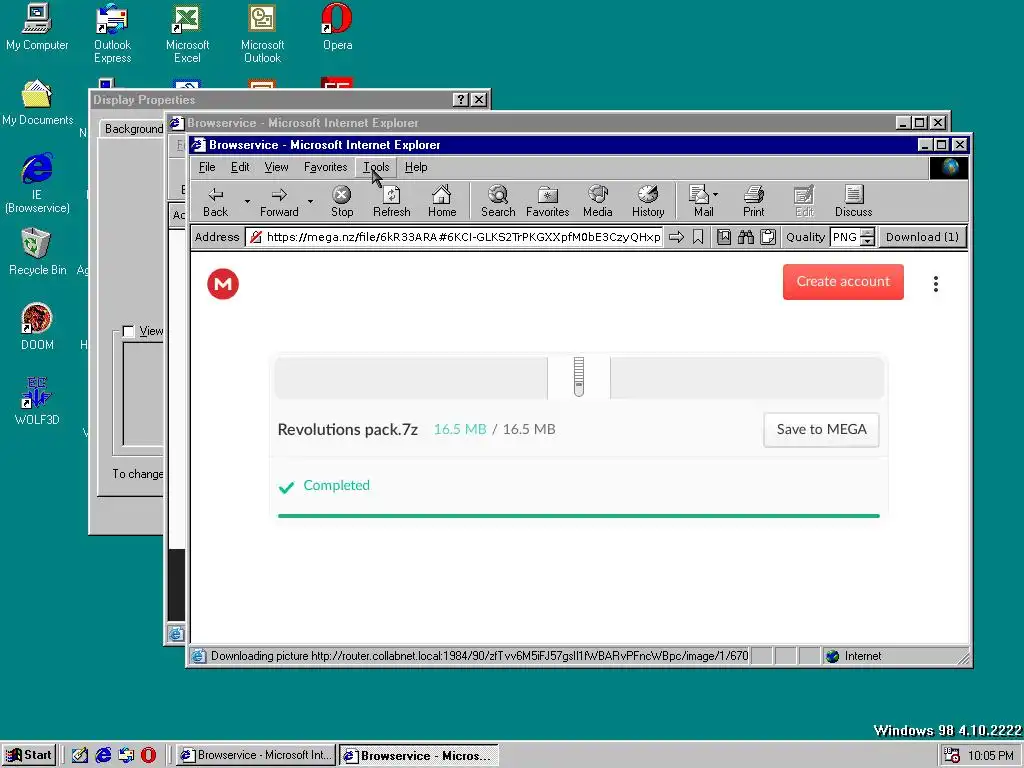Toggle the View checkbox in Display Properties
This screenshot has width=1024, height=768.
pos(129,331)
